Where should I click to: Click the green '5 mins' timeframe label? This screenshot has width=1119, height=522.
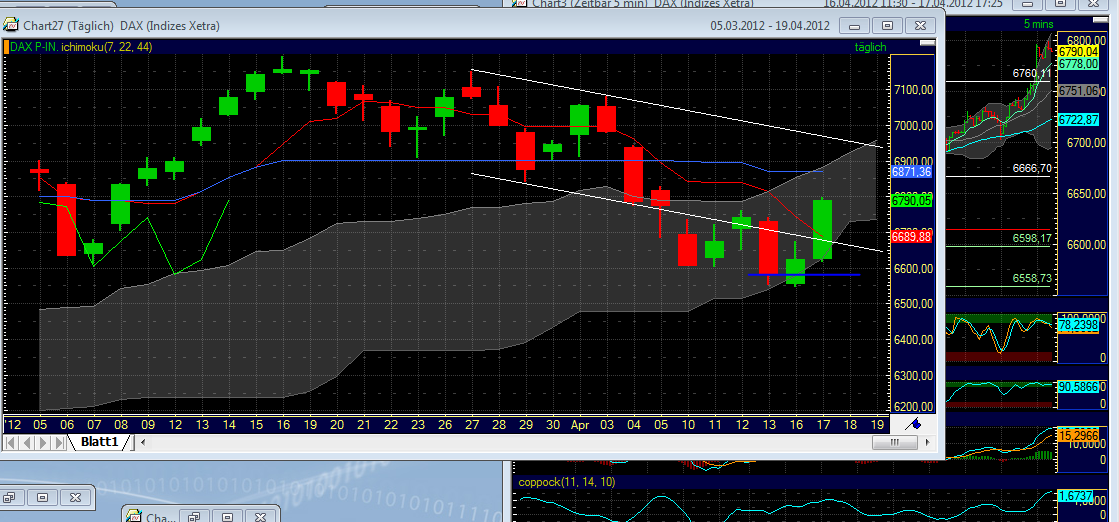pyautogui.click(x=1036, y=25)
